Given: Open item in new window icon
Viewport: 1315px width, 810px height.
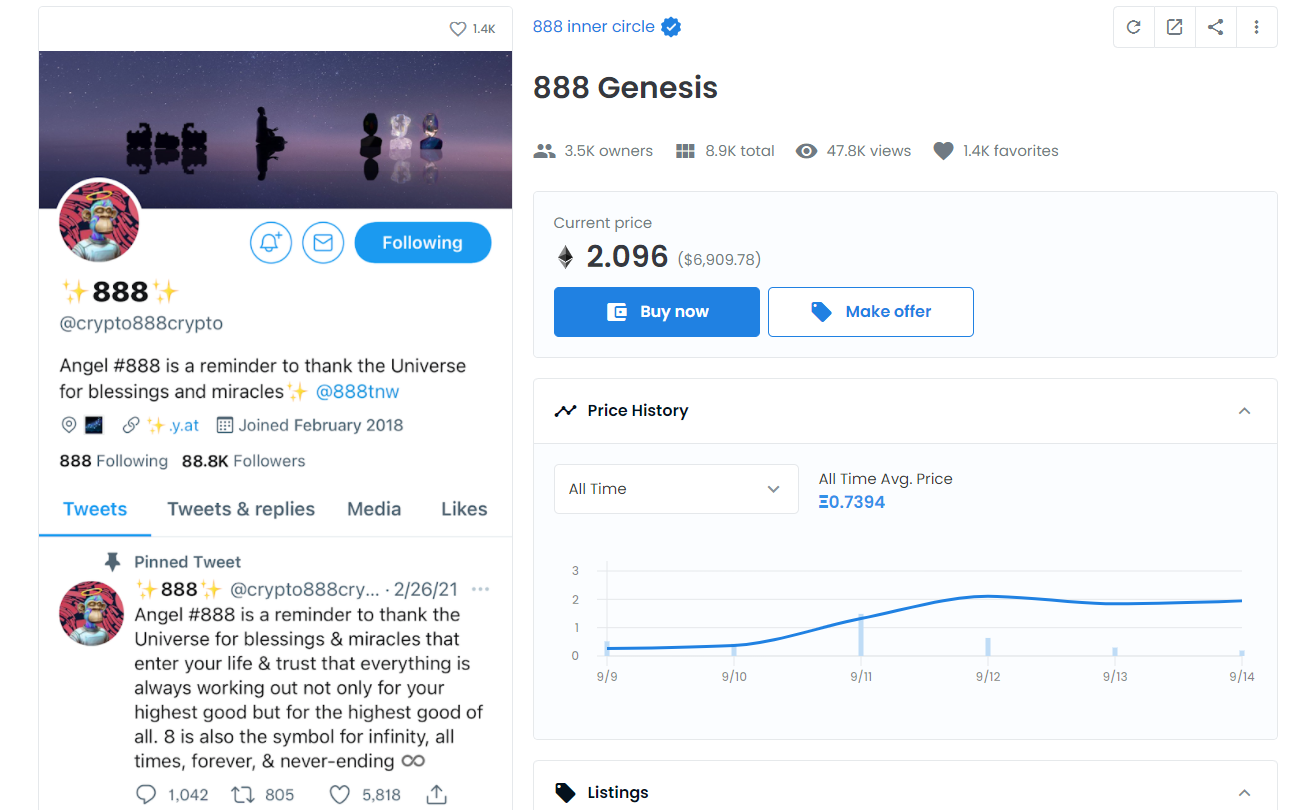Looking at the screenshot, I should (1175, 27).
